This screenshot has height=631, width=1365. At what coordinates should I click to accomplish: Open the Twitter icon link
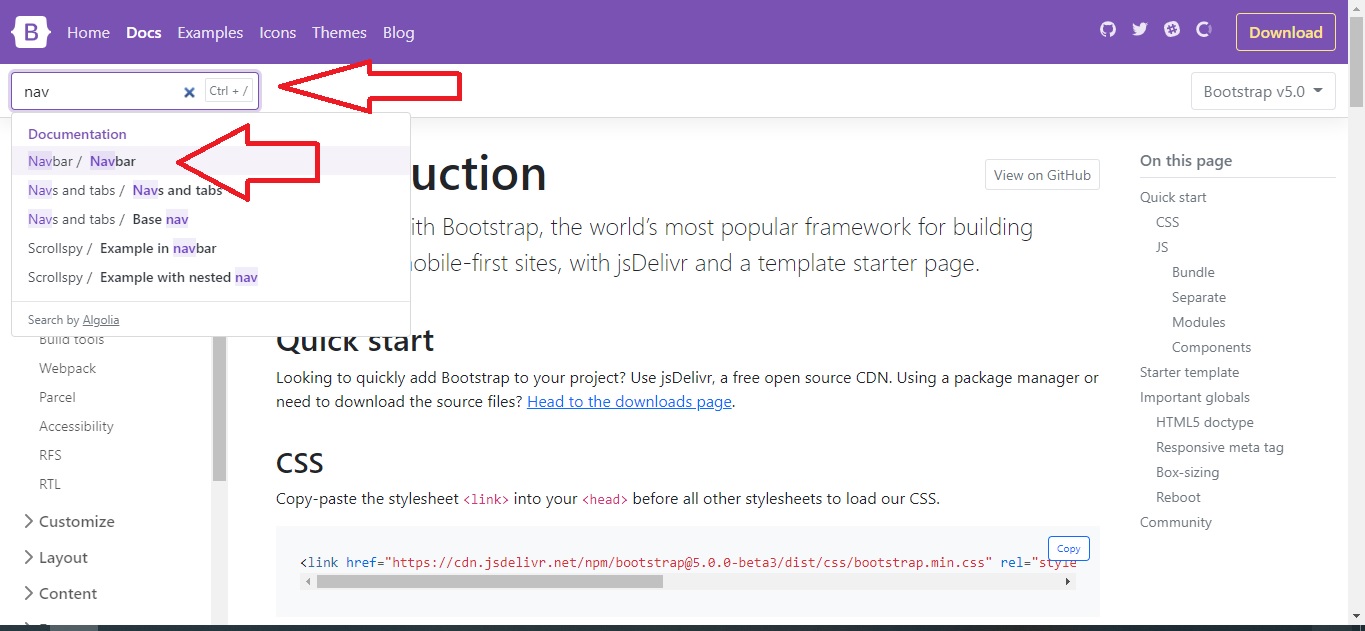tap(1139, 30)
